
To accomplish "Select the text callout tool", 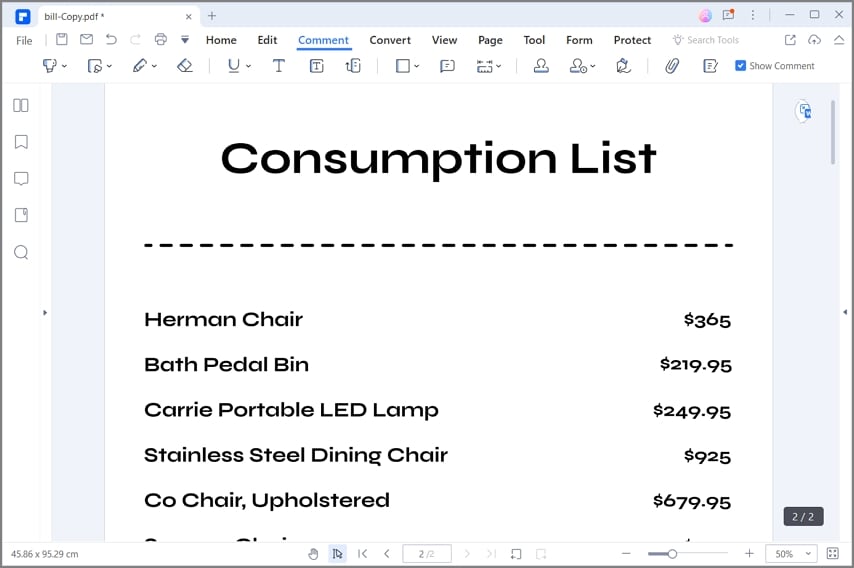I will [x=353, y=66].
